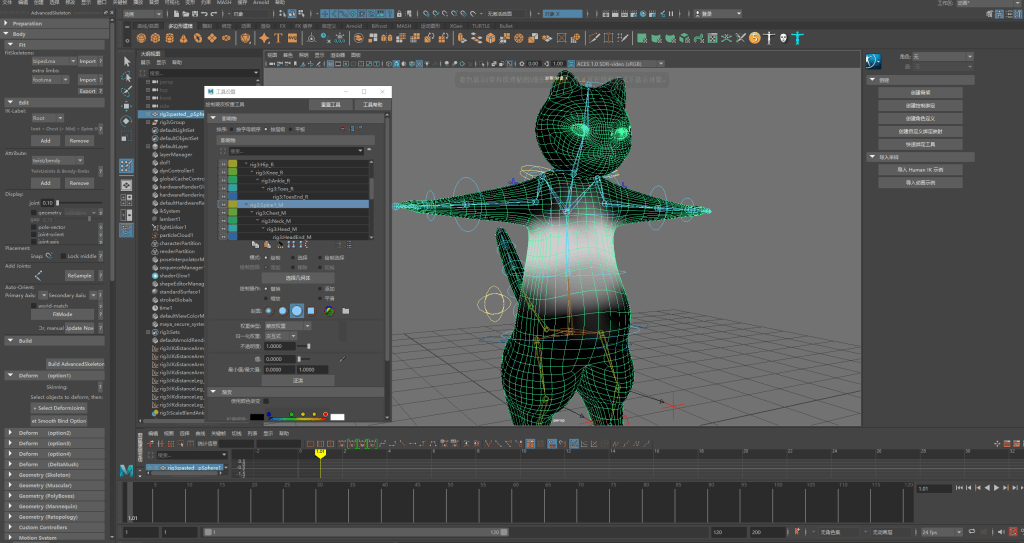This screenshot has width=1024, height=543.
Task: Select the square brush profile icon
Action: (x=310, y=311)
